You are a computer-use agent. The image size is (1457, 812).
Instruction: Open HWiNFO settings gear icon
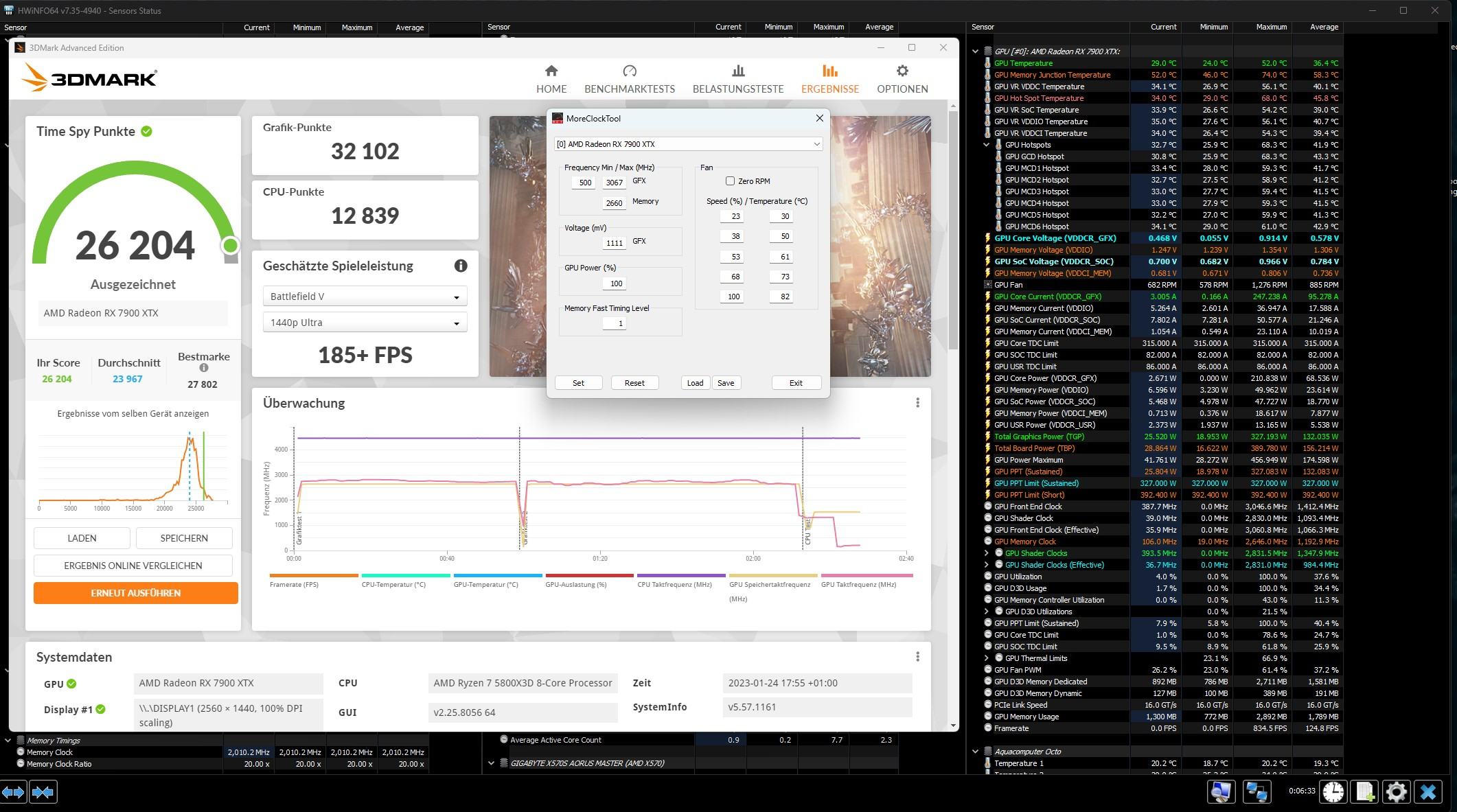point(1396,792)
